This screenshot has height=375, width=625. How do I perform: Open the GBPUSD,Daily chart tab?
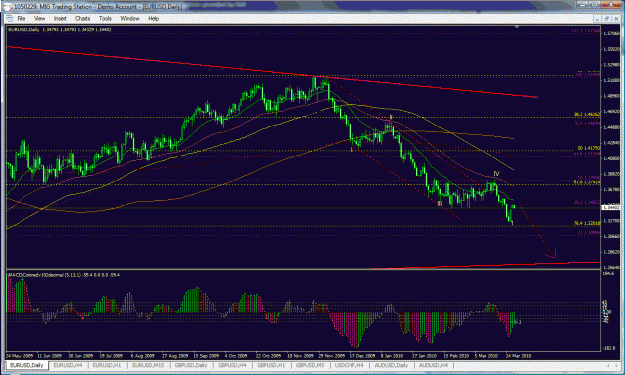point(191,365)
